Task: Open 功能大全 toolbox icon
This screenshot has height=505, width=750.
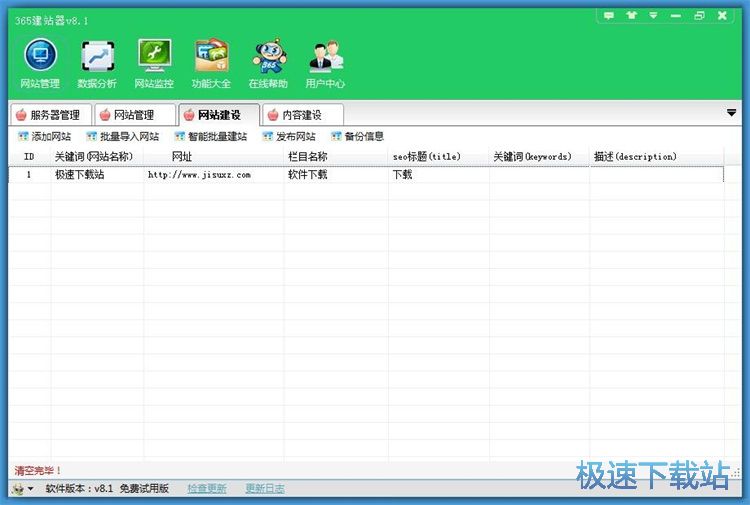Action: click(x=211, y=64)
